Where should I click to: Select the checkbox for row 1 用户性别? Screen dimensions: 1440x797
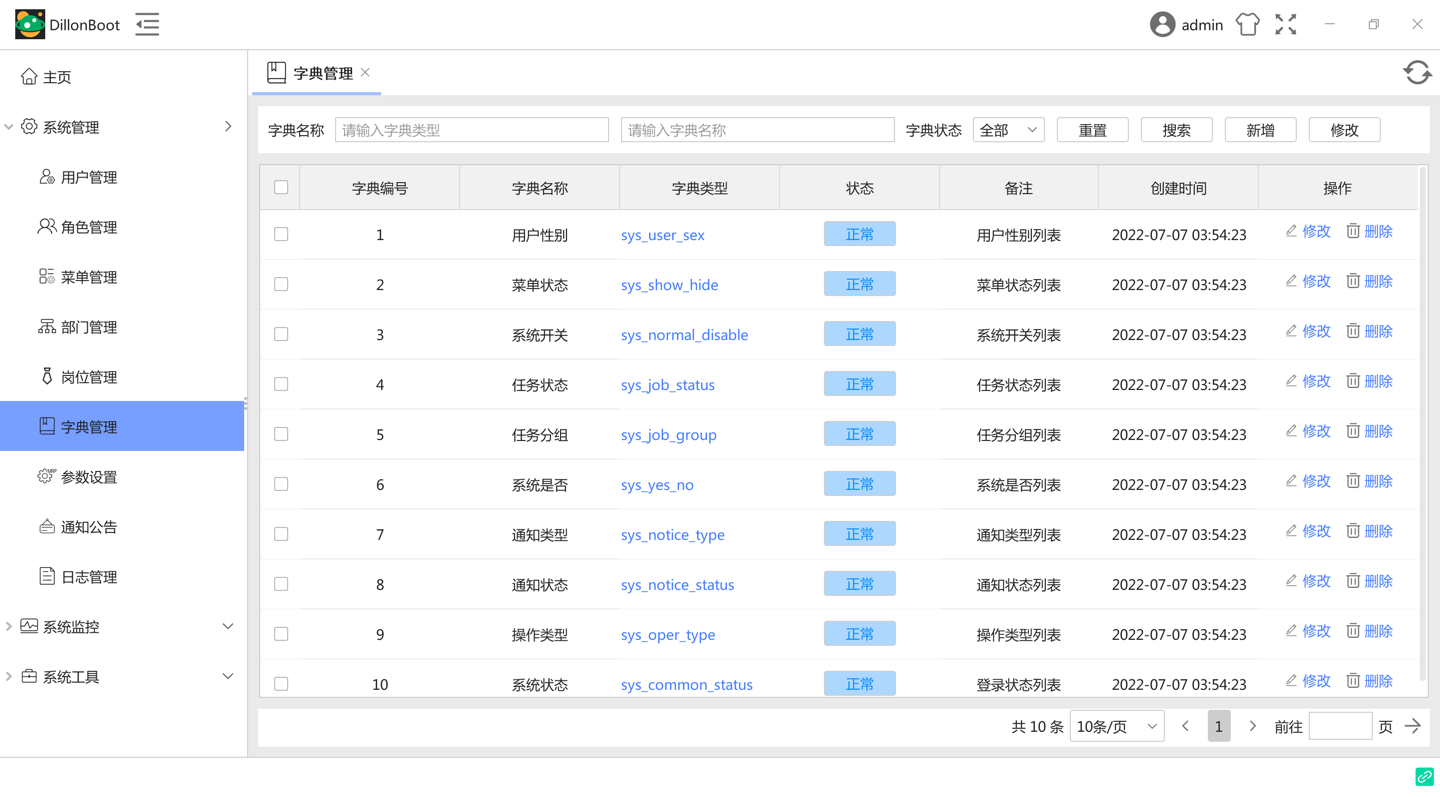coord(281,234)
